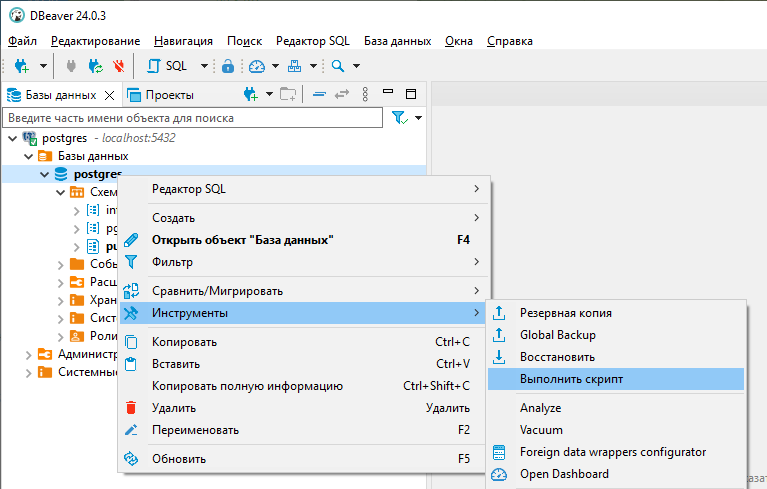This screenshot has height=489, width=767.
Task: Maximize the navigator panel
Action: coord(411,94)
